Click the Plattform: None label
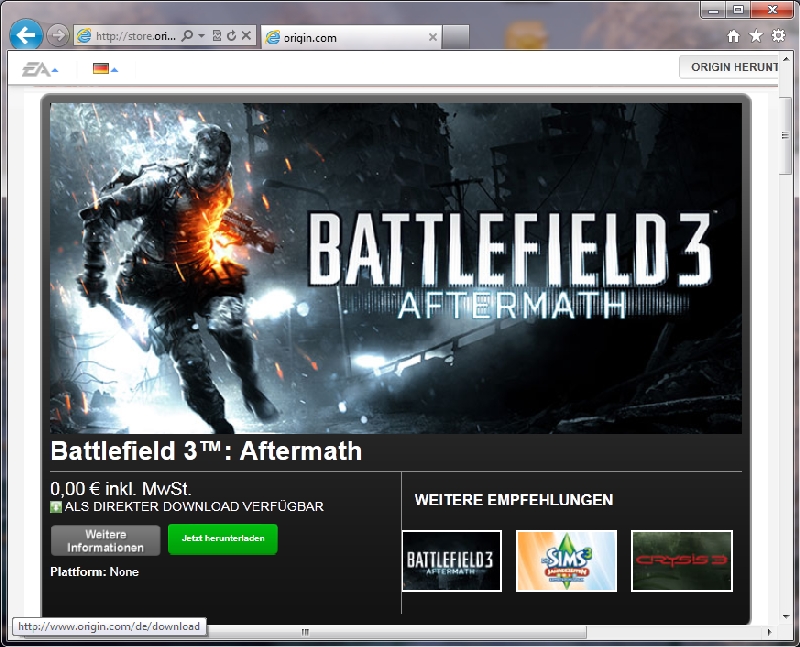The width and height of the screenshot is (800, 647). [94, 572]
